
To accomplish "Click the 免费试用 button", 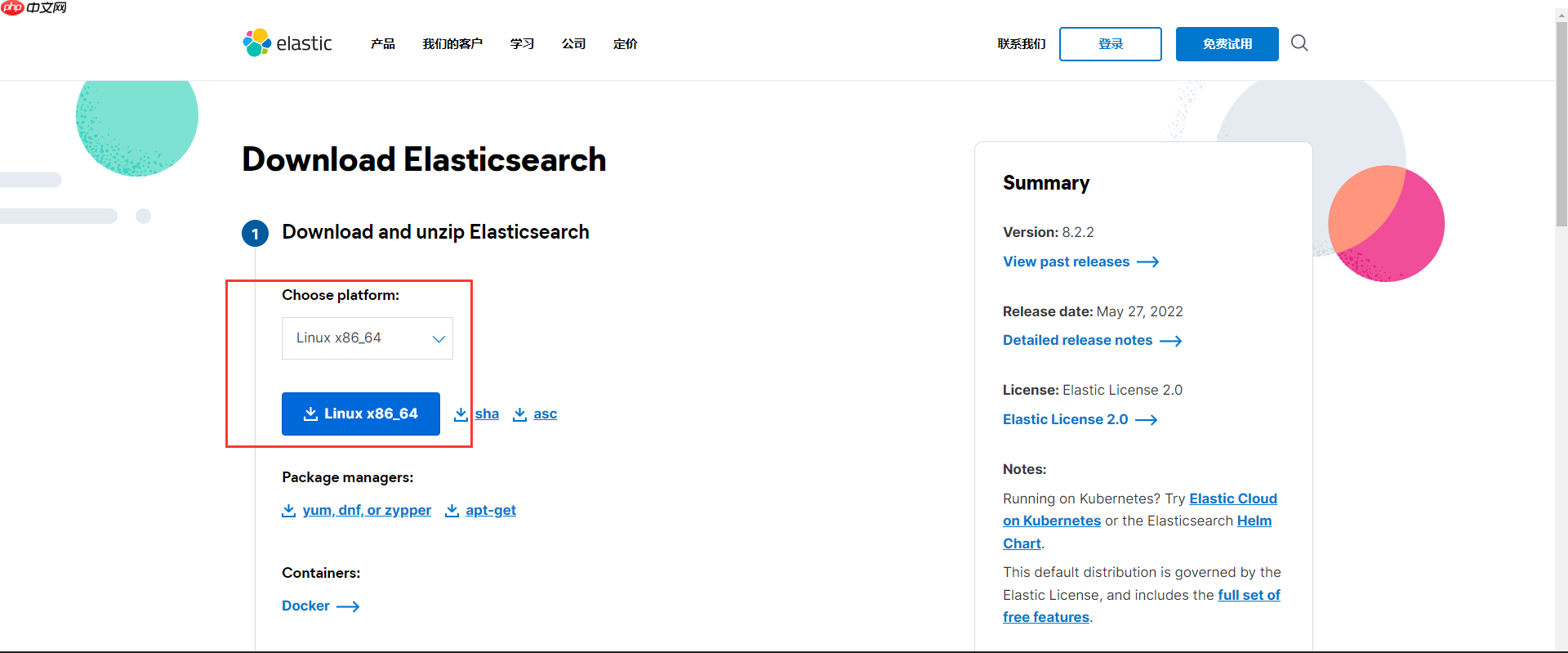I will click(x=1227, y=44).
